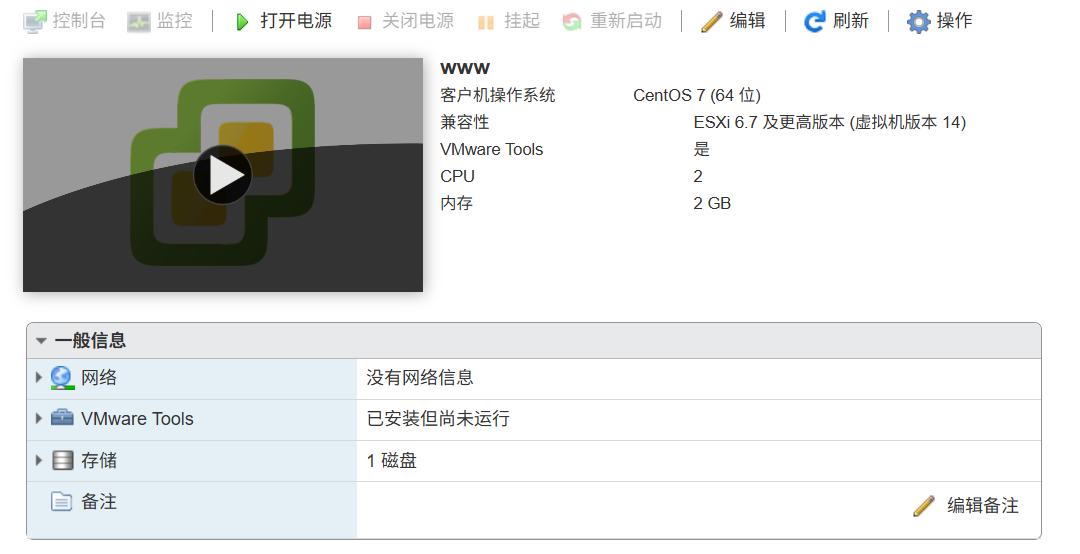Click the 内存 label

click(457, 203)
